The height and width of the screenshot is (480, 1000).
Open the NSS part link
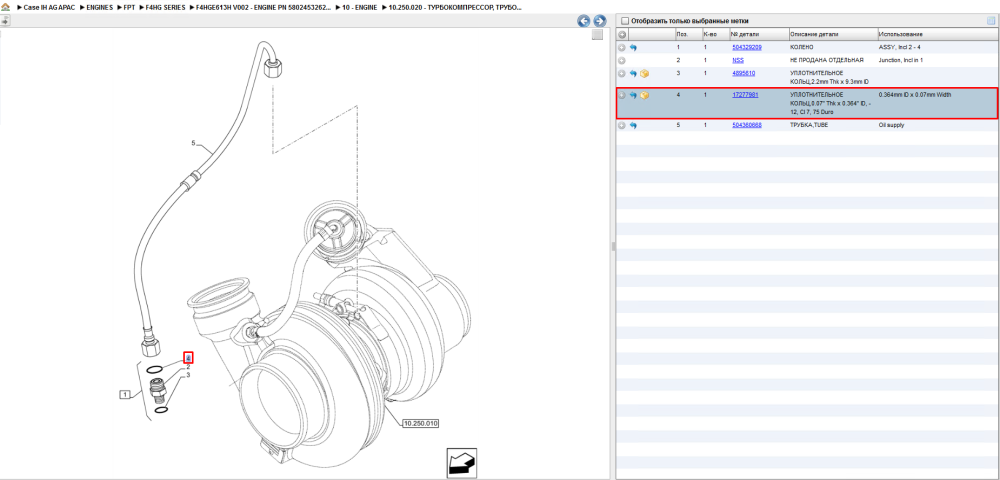tap(738, 60)
